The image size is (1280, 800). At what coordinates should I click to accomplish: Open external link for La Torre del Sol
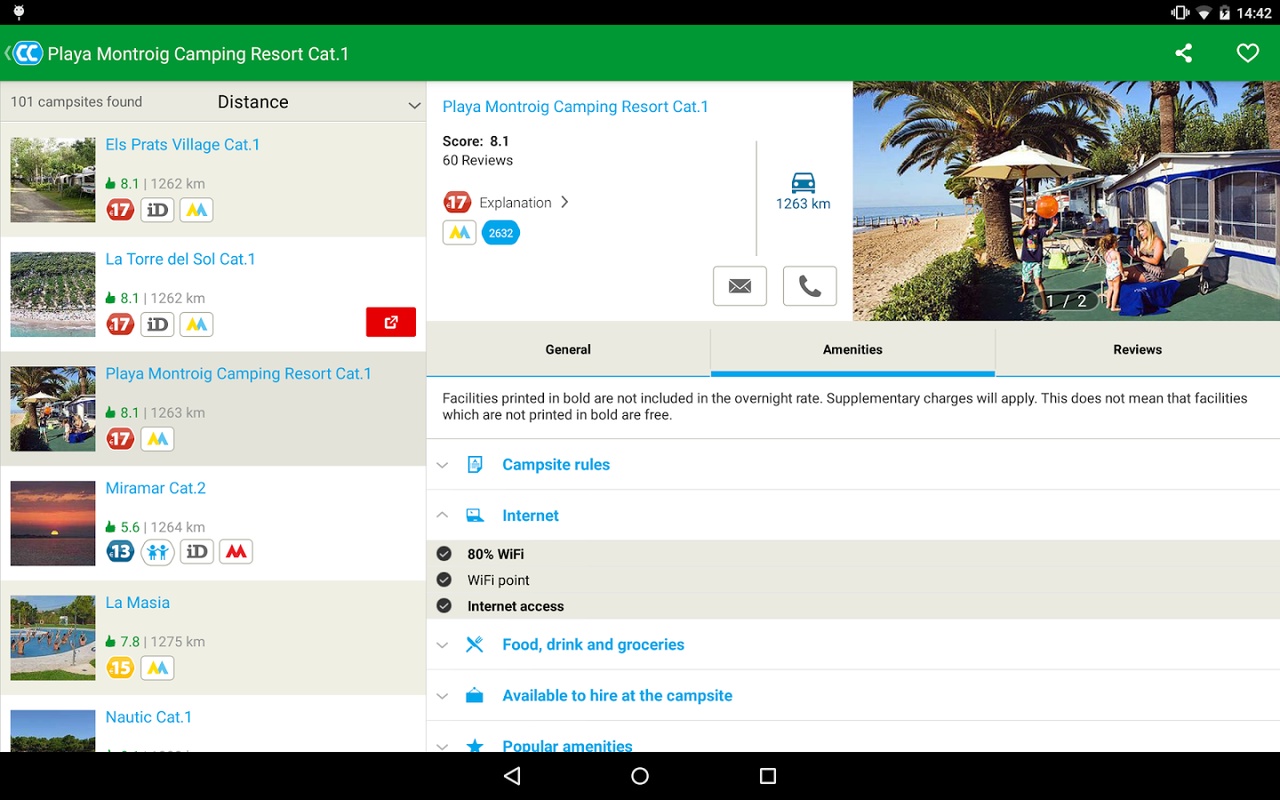[x=391, y=322]
